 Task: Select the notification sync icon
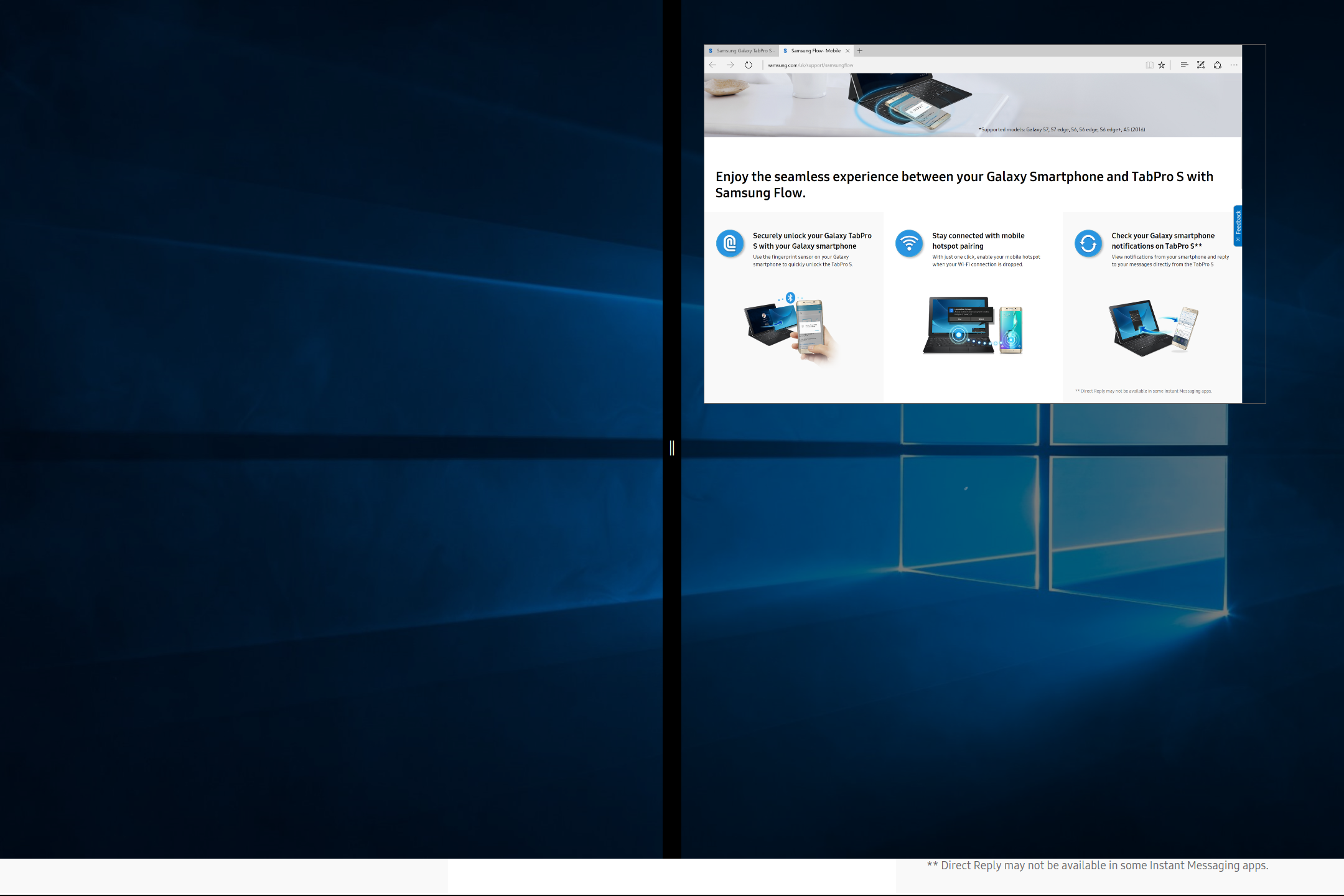pyautogui.click(x=1088, y=243)
